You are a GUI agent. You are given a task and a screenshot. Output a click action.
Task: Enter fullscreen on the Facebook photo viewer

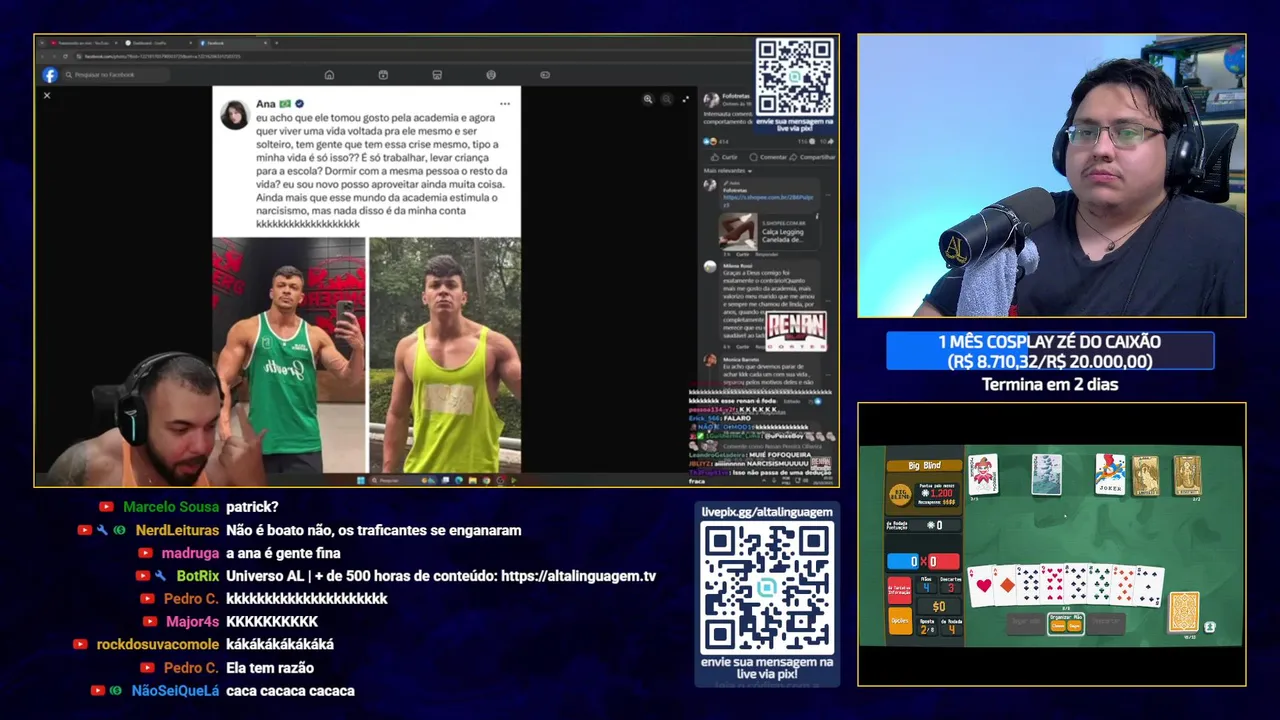click(685, 99)
